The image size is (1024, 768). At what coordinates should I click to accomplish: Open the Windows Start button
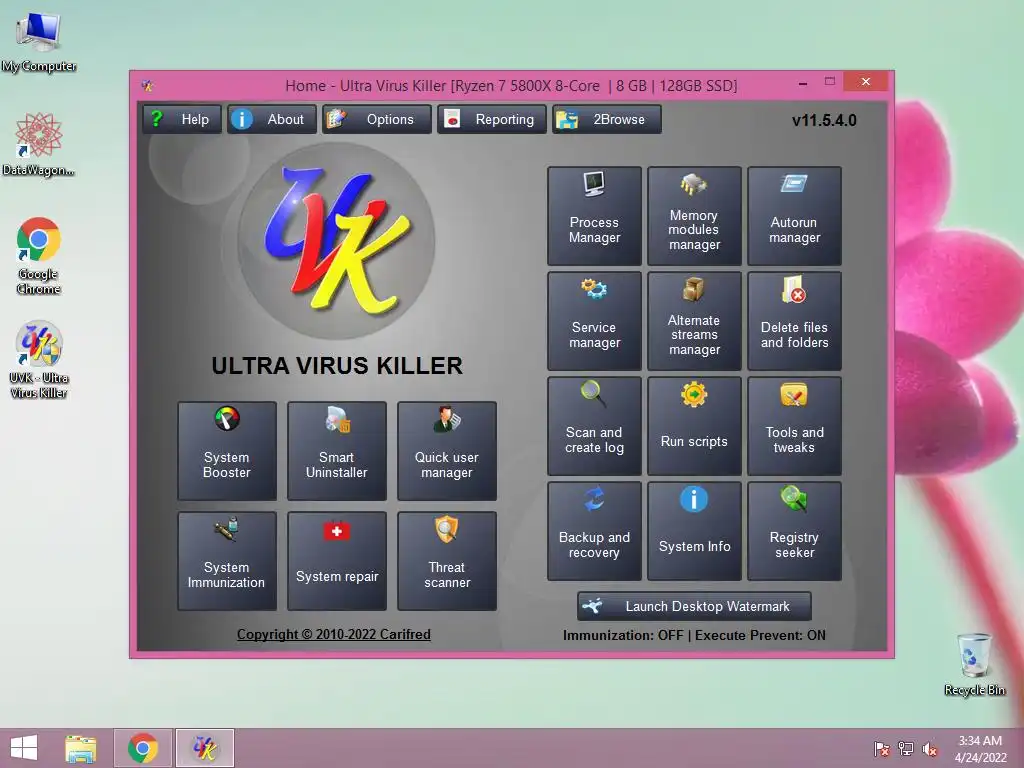[x=24, y=748]
